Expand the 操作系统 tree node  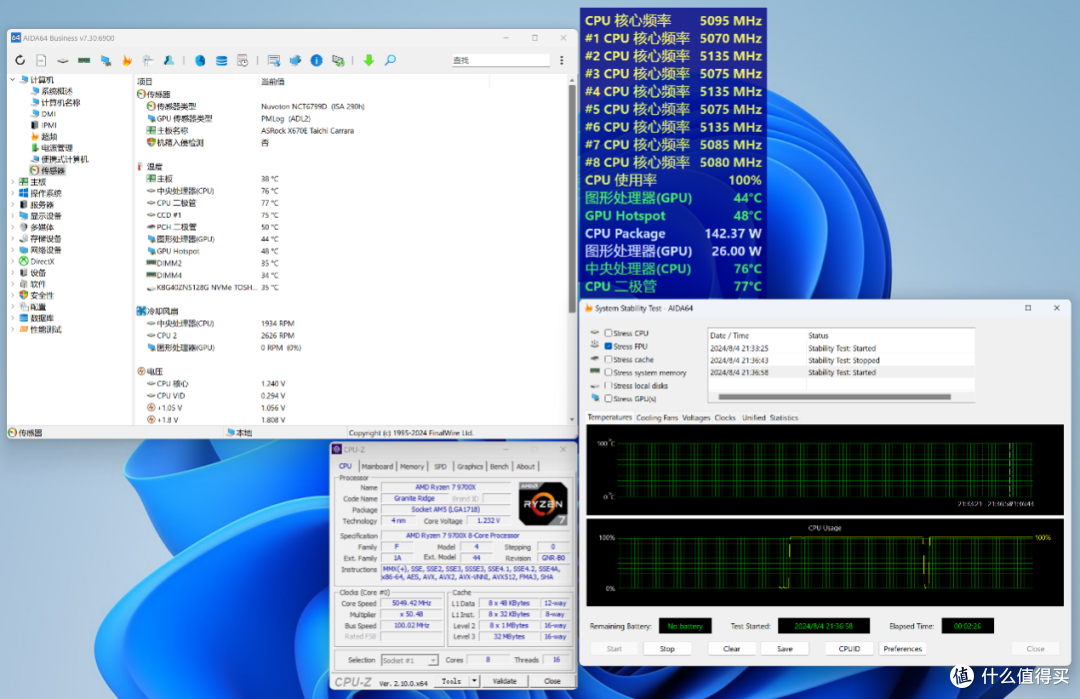click(x=12, y=194)
